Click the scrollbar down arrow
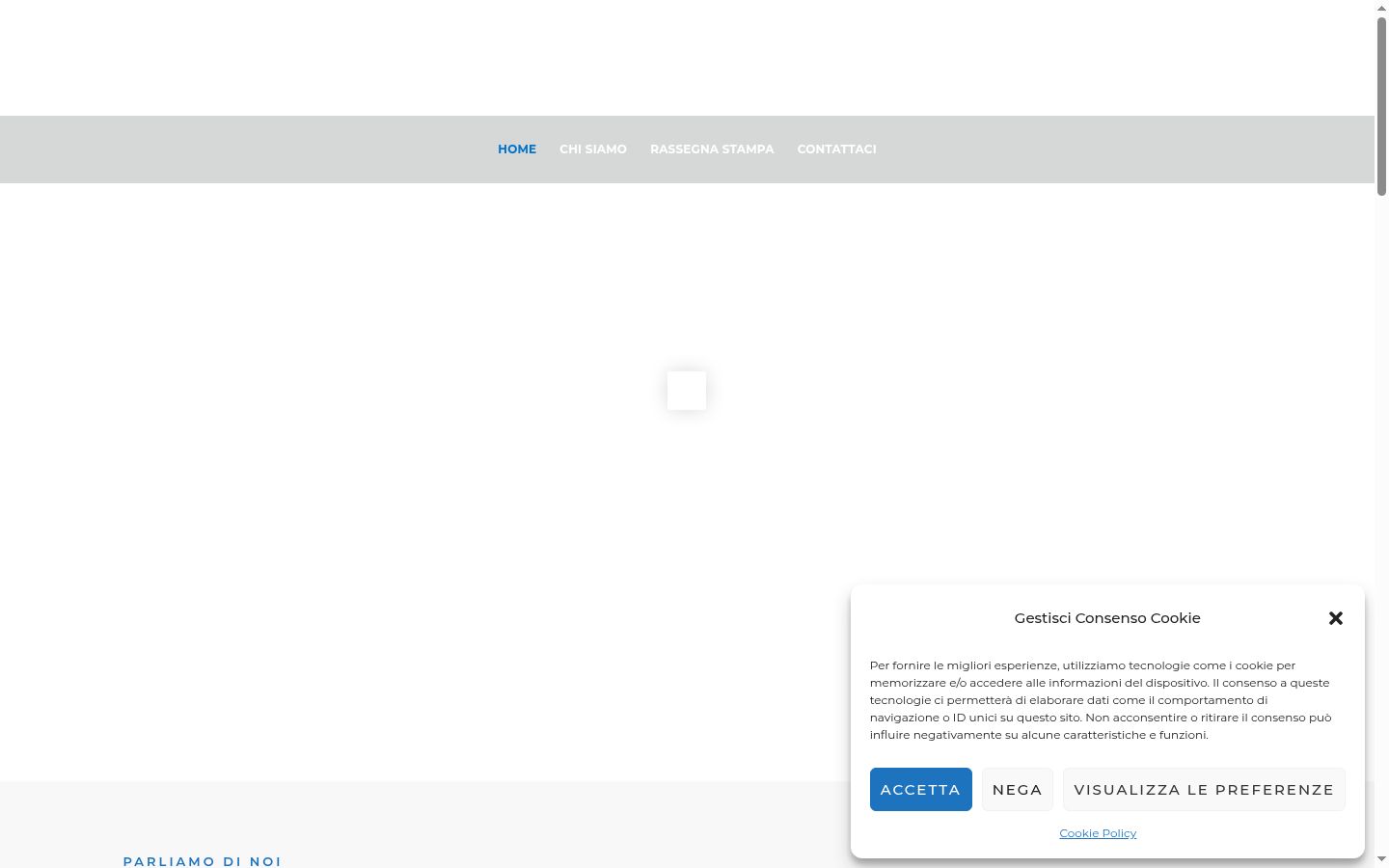Screen dimensions: 1389x868 [x=1381, y=859]
